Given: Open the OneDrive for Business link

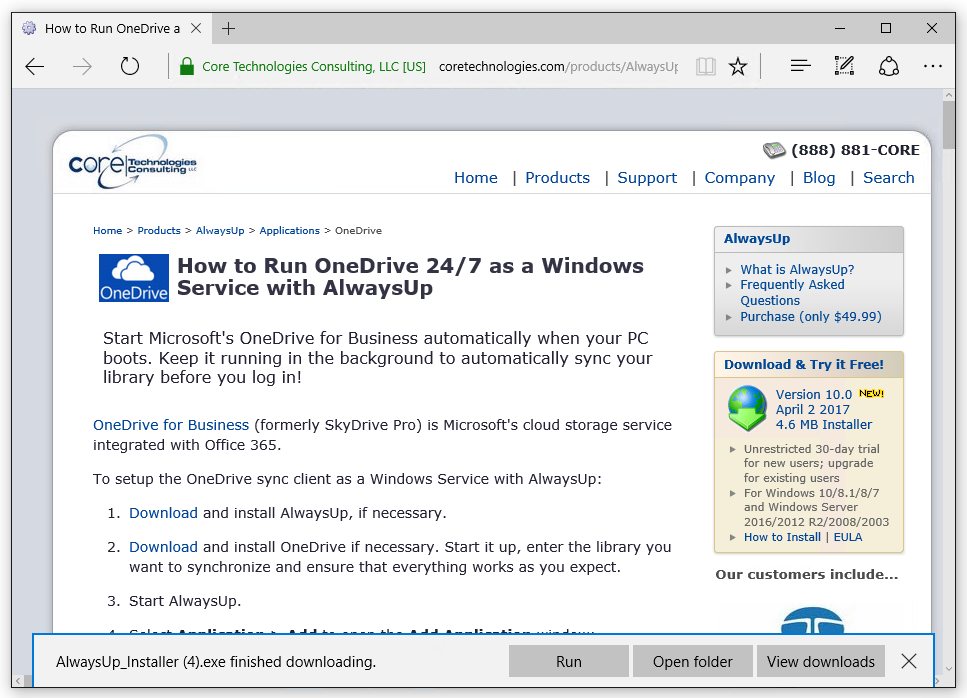Looking at the screenshot, I should 171,425.
